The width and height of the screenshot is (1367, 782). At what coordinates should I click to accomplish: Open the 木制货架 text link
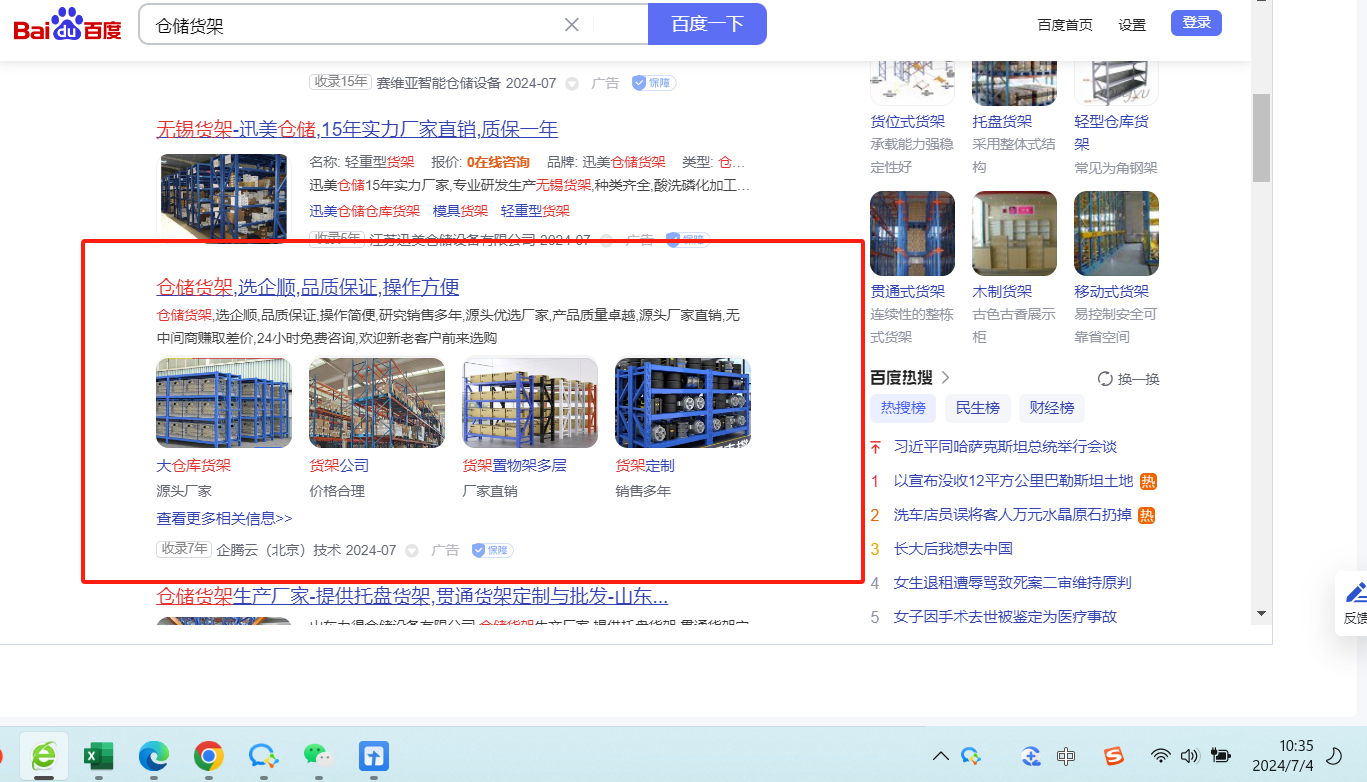coord(1003,291)
